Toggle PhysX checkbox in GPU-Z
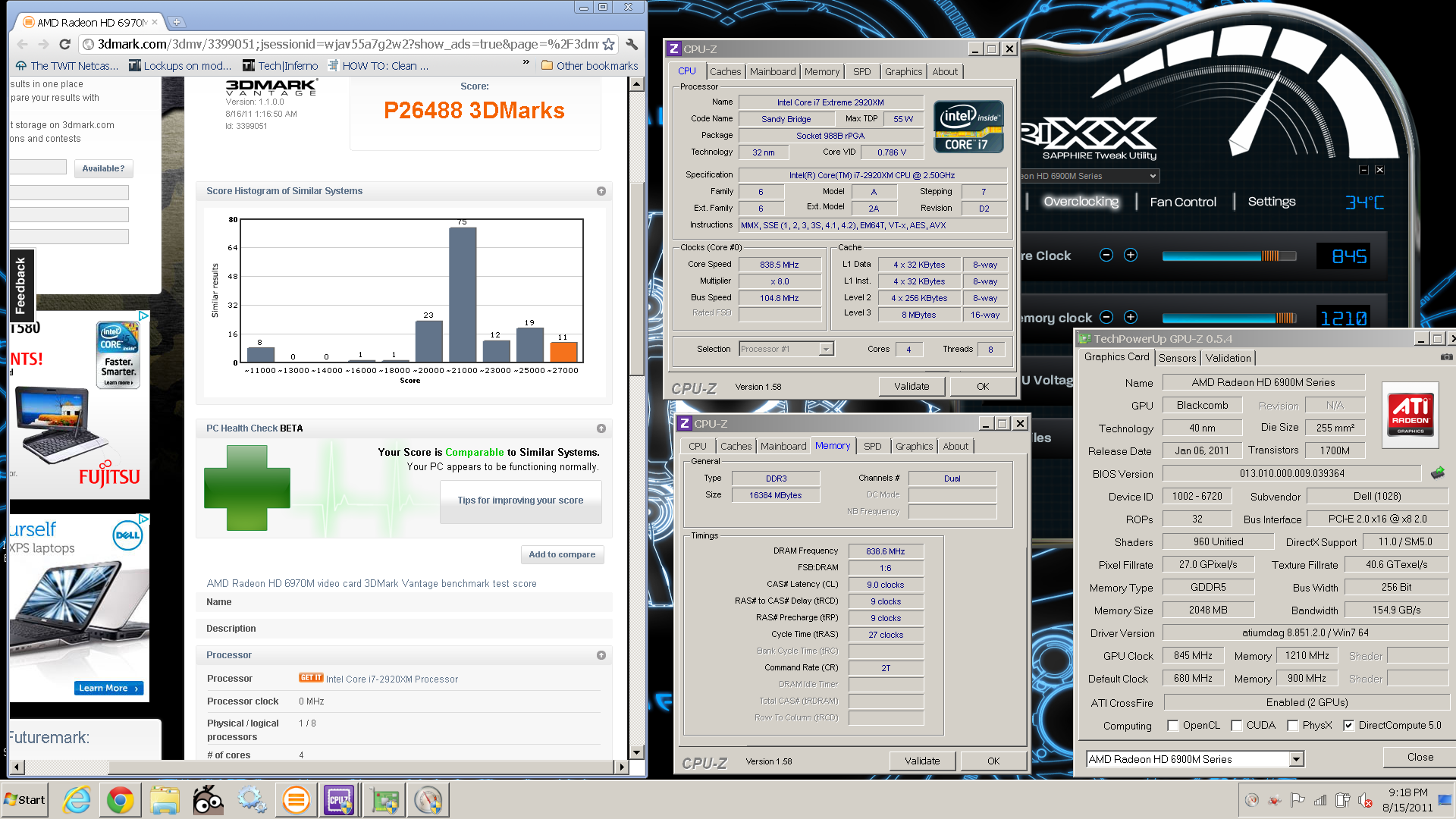Image resolution: width=1456 pixels, height=819 pixels. coord(1293,726)
